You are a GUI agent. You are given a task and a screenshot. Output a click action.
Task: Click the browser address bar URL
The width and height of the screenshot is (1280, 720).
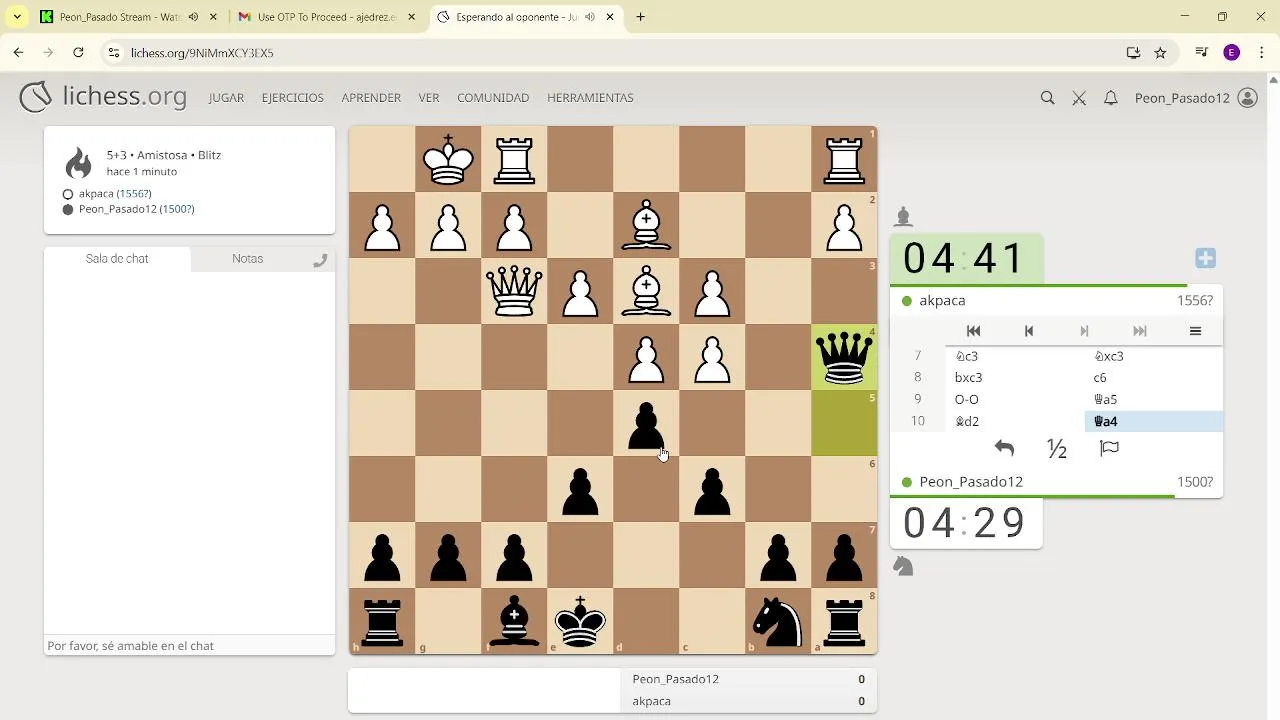pyautogui.click(x=202, y=53)
